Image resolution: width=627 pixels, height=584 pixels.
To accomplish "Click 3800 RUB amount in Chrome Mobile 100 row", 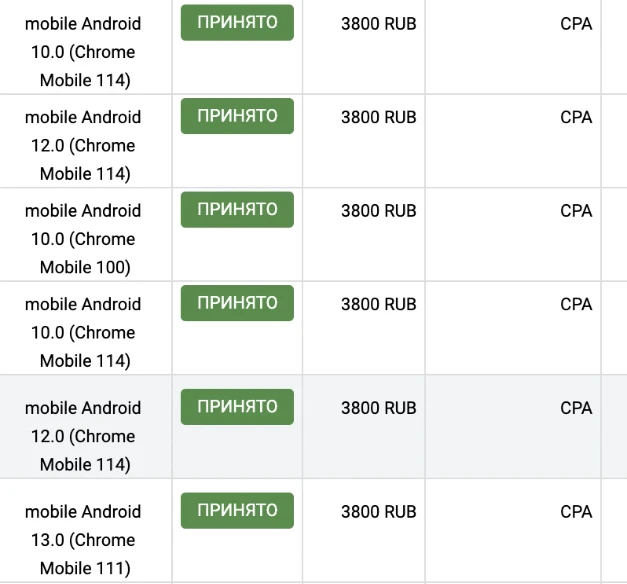I will pos(379,210).
